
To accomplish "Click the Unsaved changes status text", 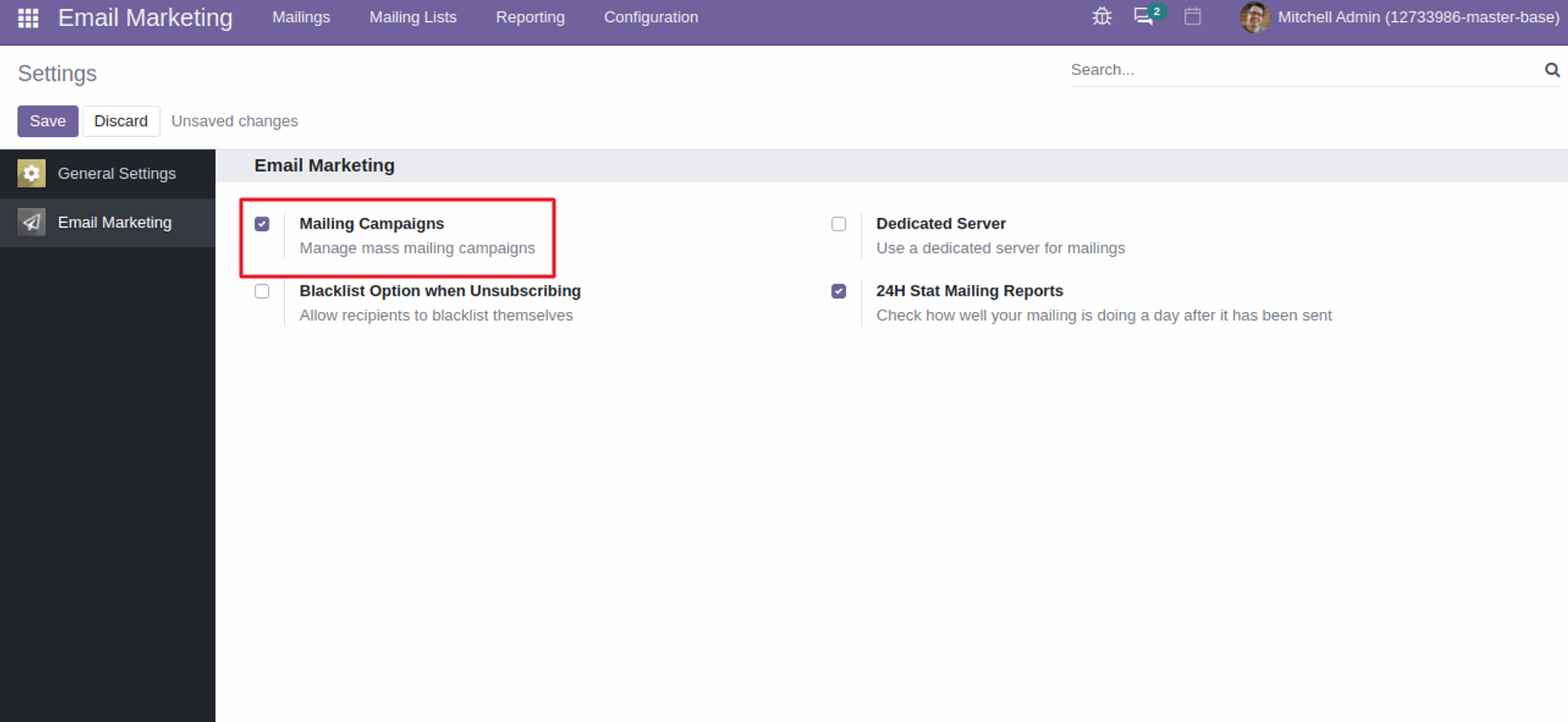I will (x=234, y=121).
